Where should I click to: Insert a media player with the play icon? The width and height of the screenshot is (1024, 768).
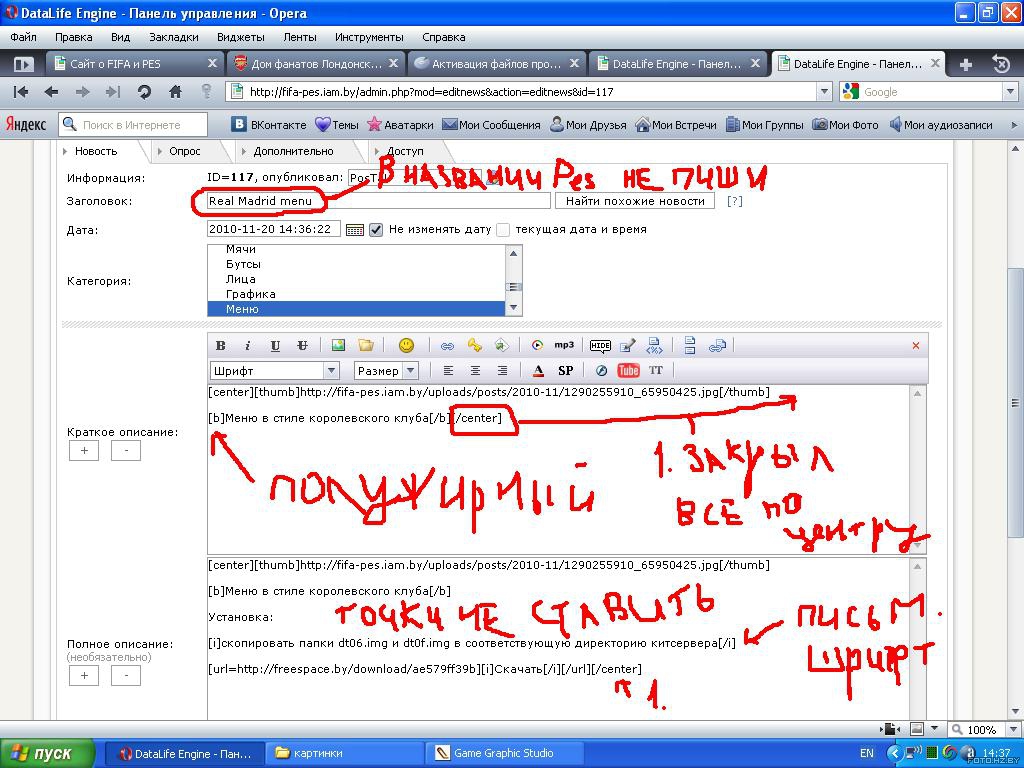(x=537, y=345)
